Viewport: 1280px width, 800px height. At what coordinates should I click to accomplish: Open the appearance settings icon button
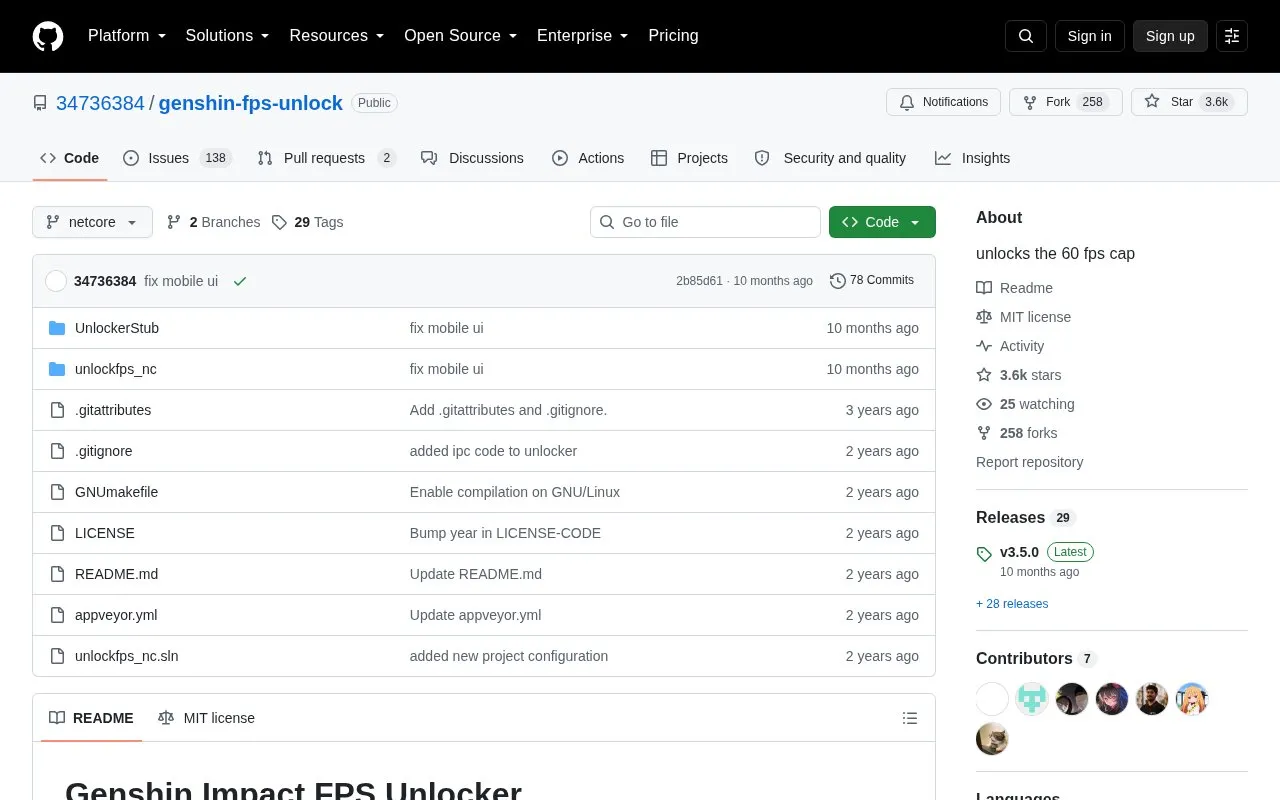pyautogui.click(x=1232, y=36)
